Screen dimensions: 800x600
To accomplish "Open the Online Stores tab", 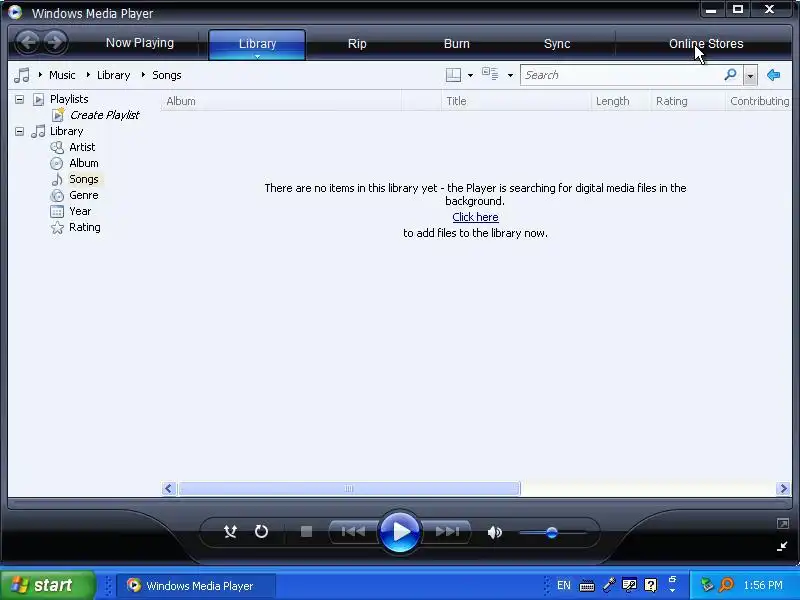I will (706, 44).
